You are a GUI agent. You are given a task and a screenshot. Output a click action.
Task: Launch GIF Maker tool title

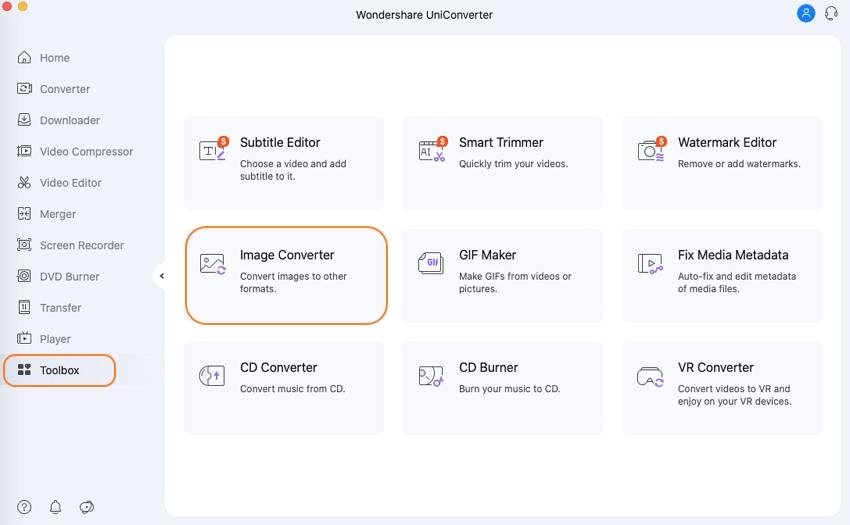pos(487,255)
